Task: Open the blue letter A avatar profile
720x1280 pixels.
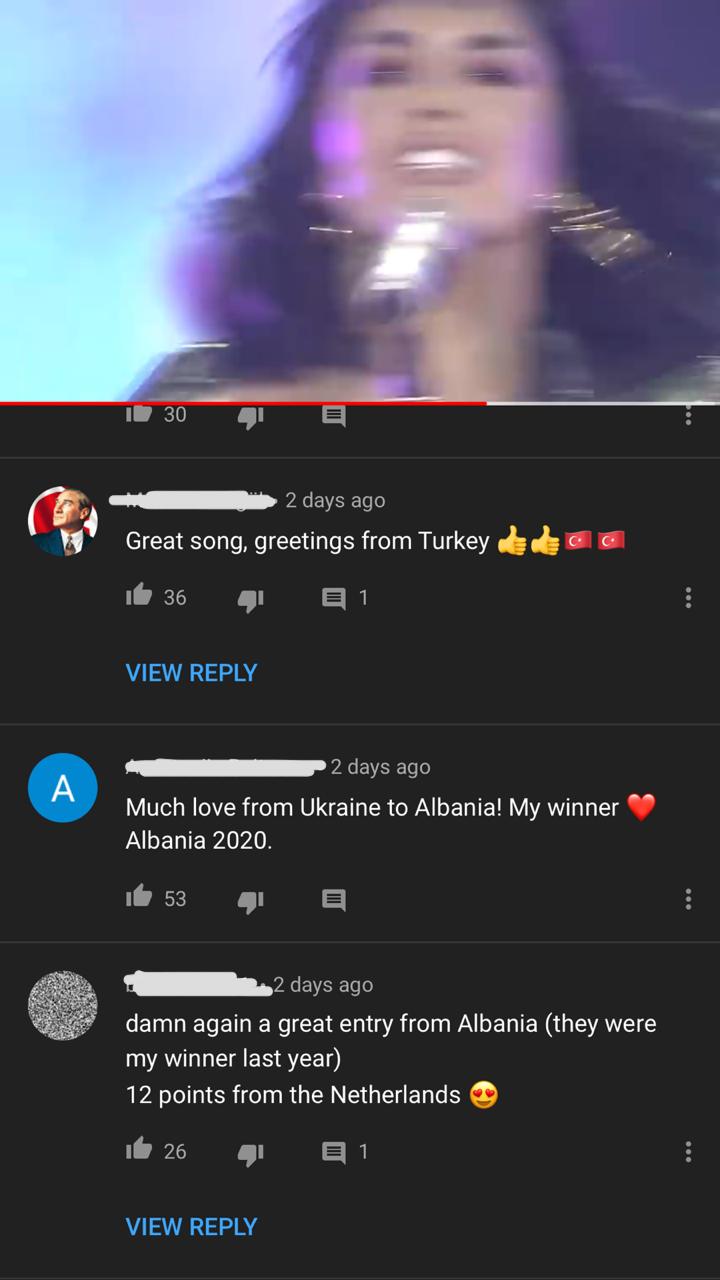Action: (62, 788)
